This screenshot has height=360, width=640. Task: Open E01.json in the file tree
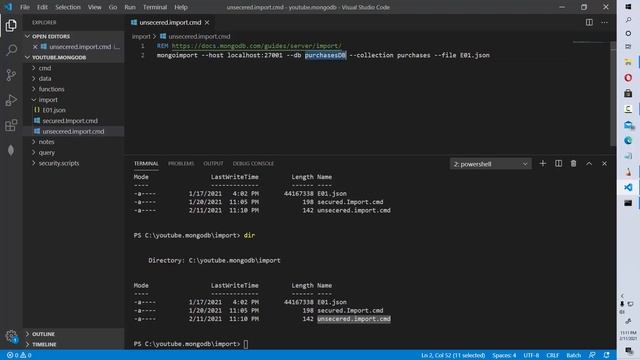click(53, 110)
